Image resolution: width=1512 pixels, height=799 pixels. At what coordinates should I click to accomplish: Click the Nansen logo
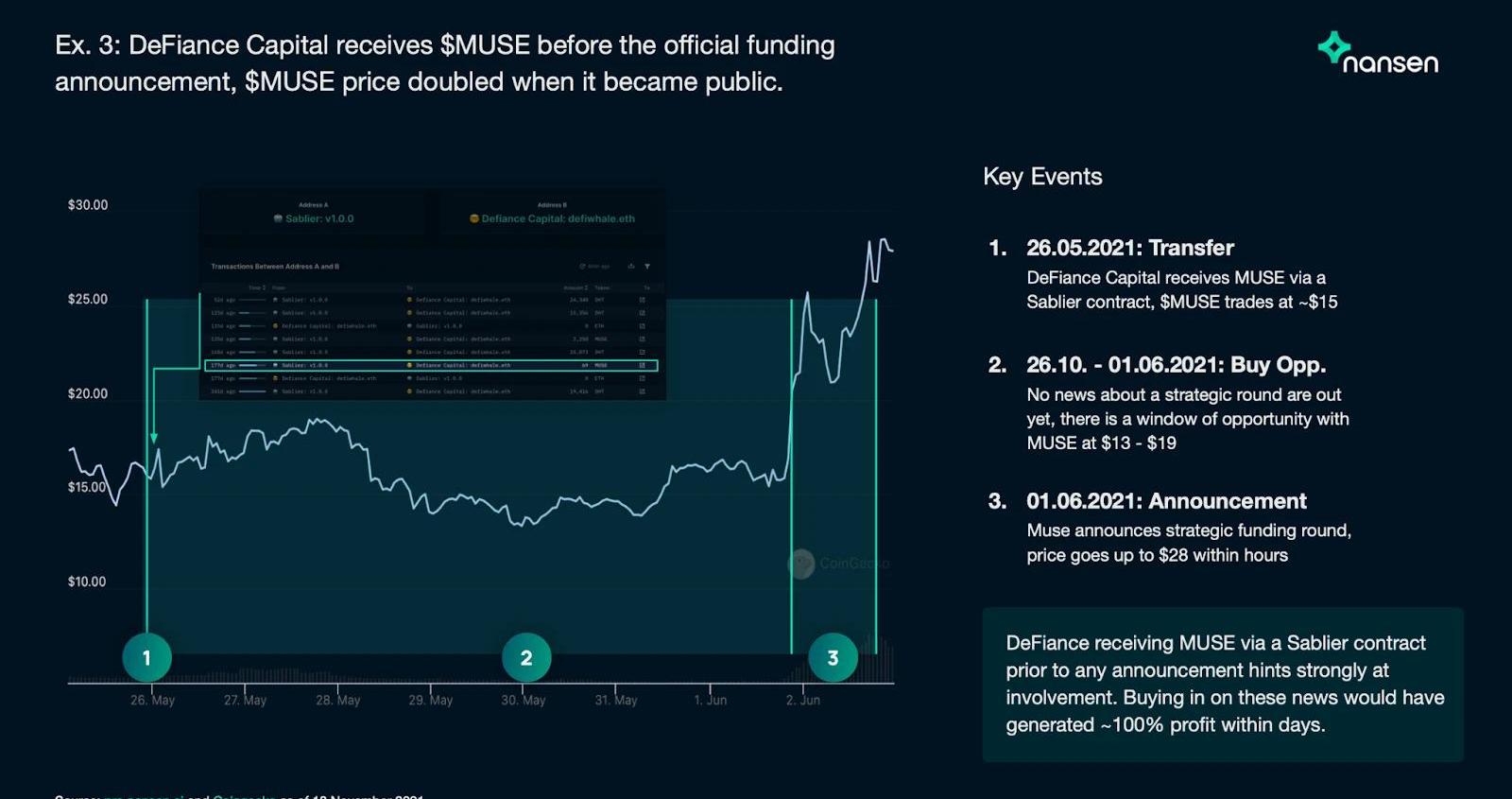[1378, 54]
